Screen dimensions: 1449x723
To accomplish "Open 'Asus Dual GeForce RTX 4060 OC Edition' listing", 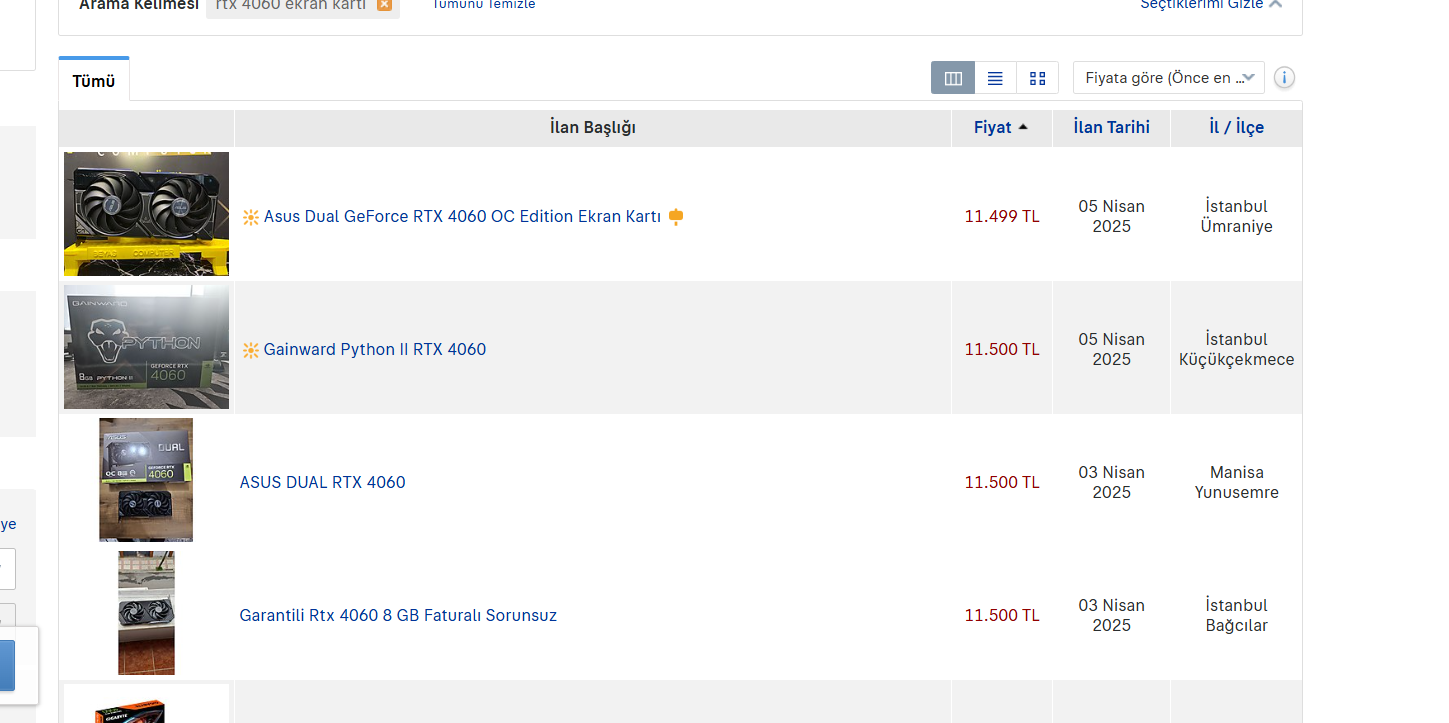I will (x=462, y=216).
